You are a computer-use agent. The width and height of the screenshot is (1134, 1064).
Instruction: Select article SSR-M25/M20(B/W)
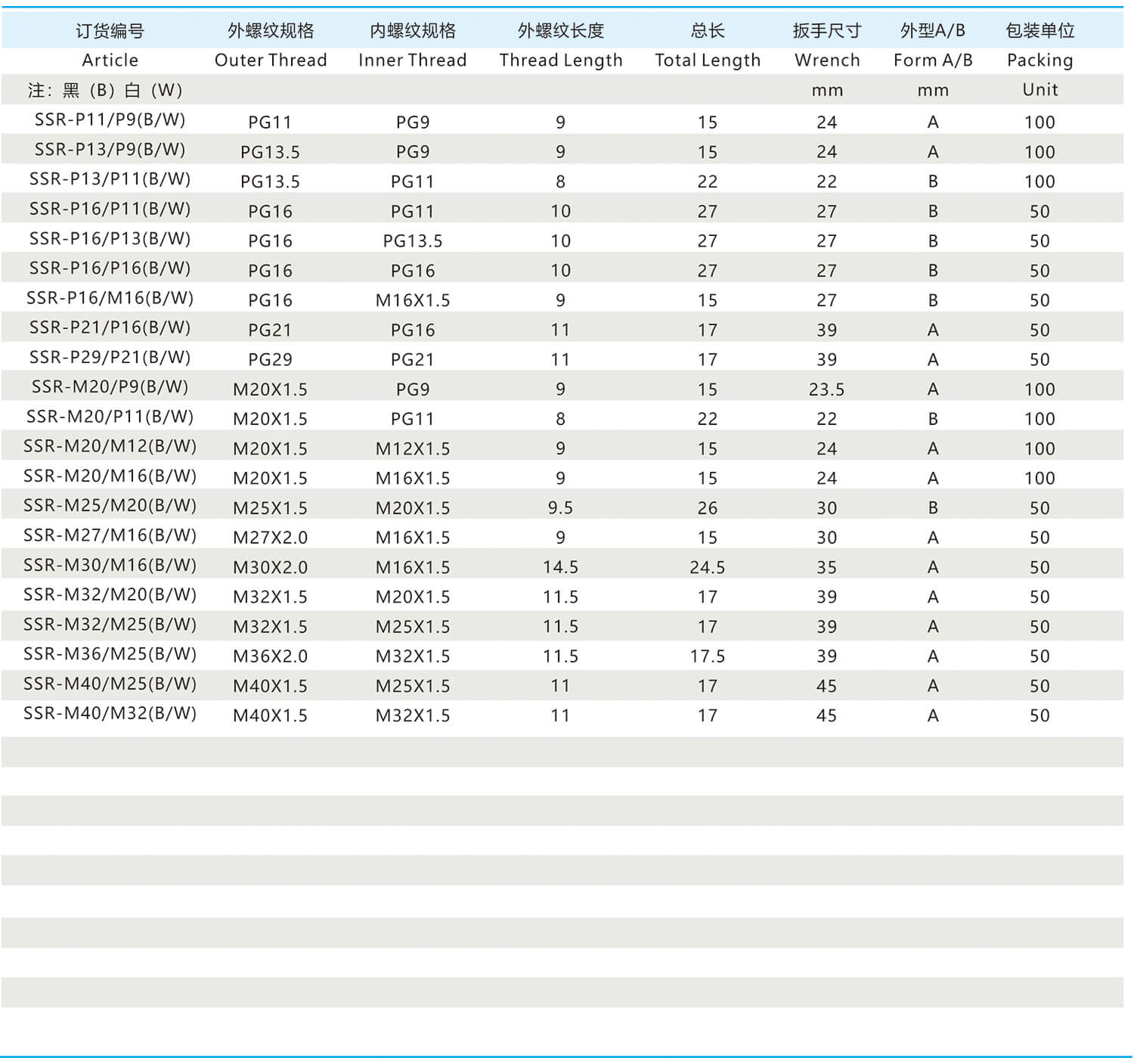(x=110, y=506)
